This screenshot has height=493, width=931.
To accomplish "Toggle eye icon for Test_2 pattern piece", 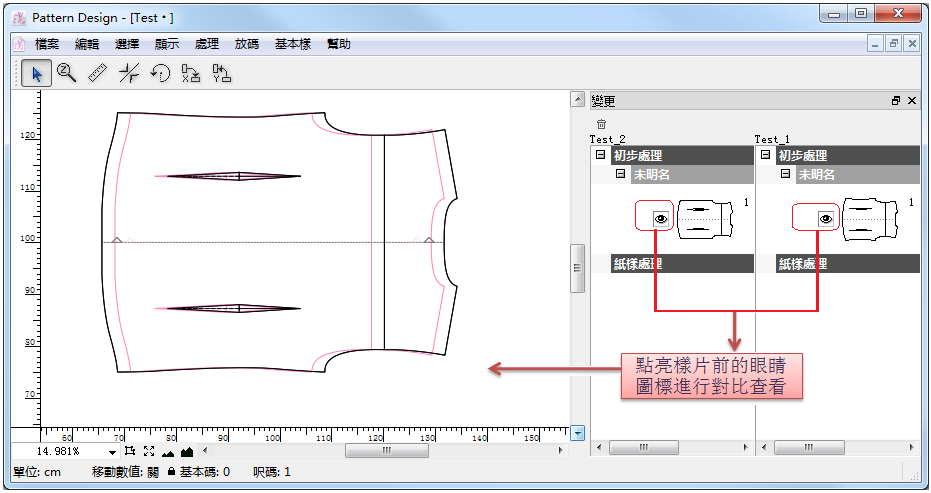I will click(x=660, y=218).
